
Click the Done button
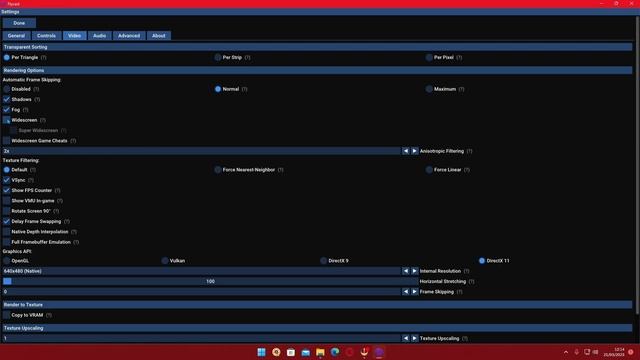click(x=19, y=23)
